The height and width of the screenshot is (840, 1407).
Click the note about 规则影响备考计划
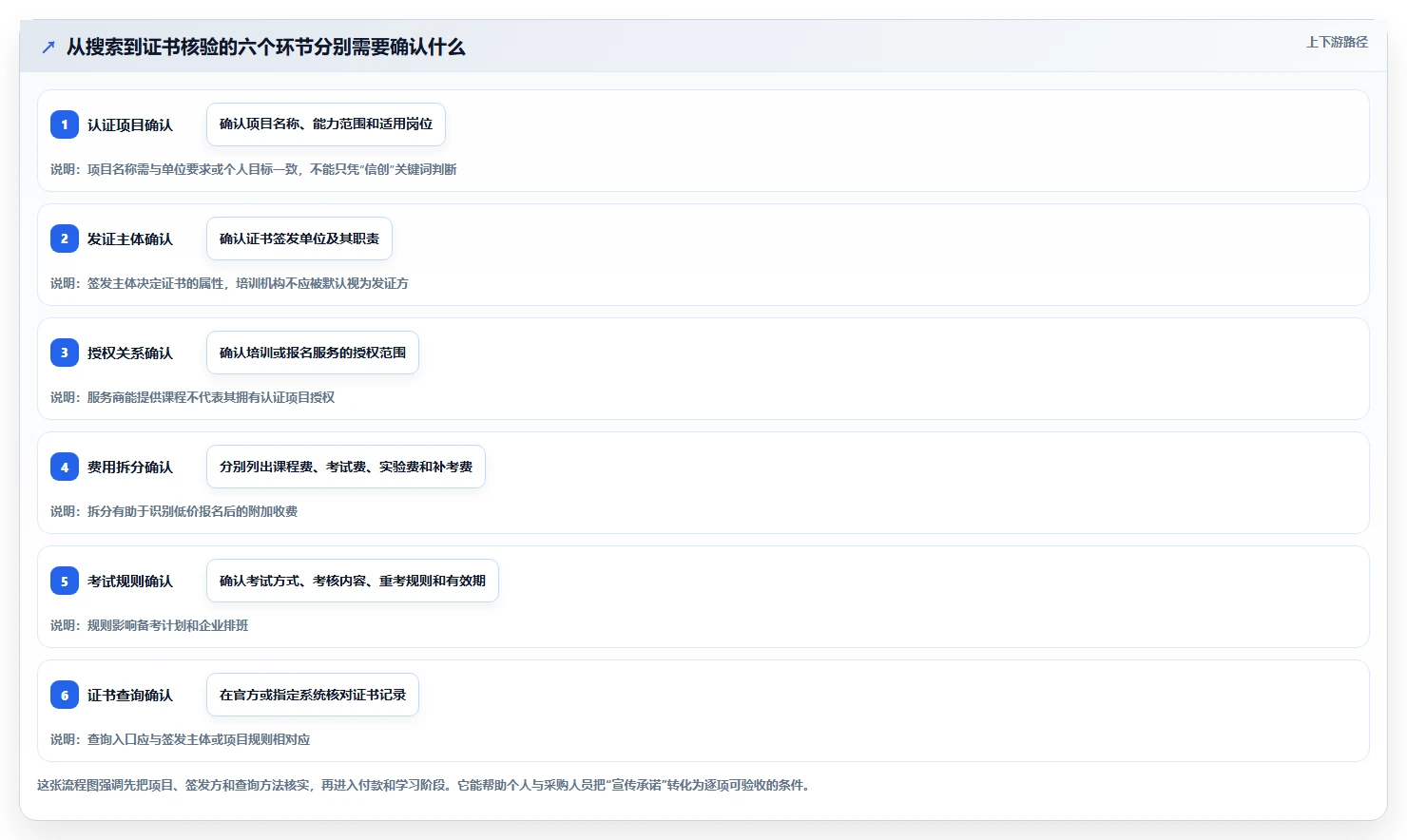pos(149,625)
